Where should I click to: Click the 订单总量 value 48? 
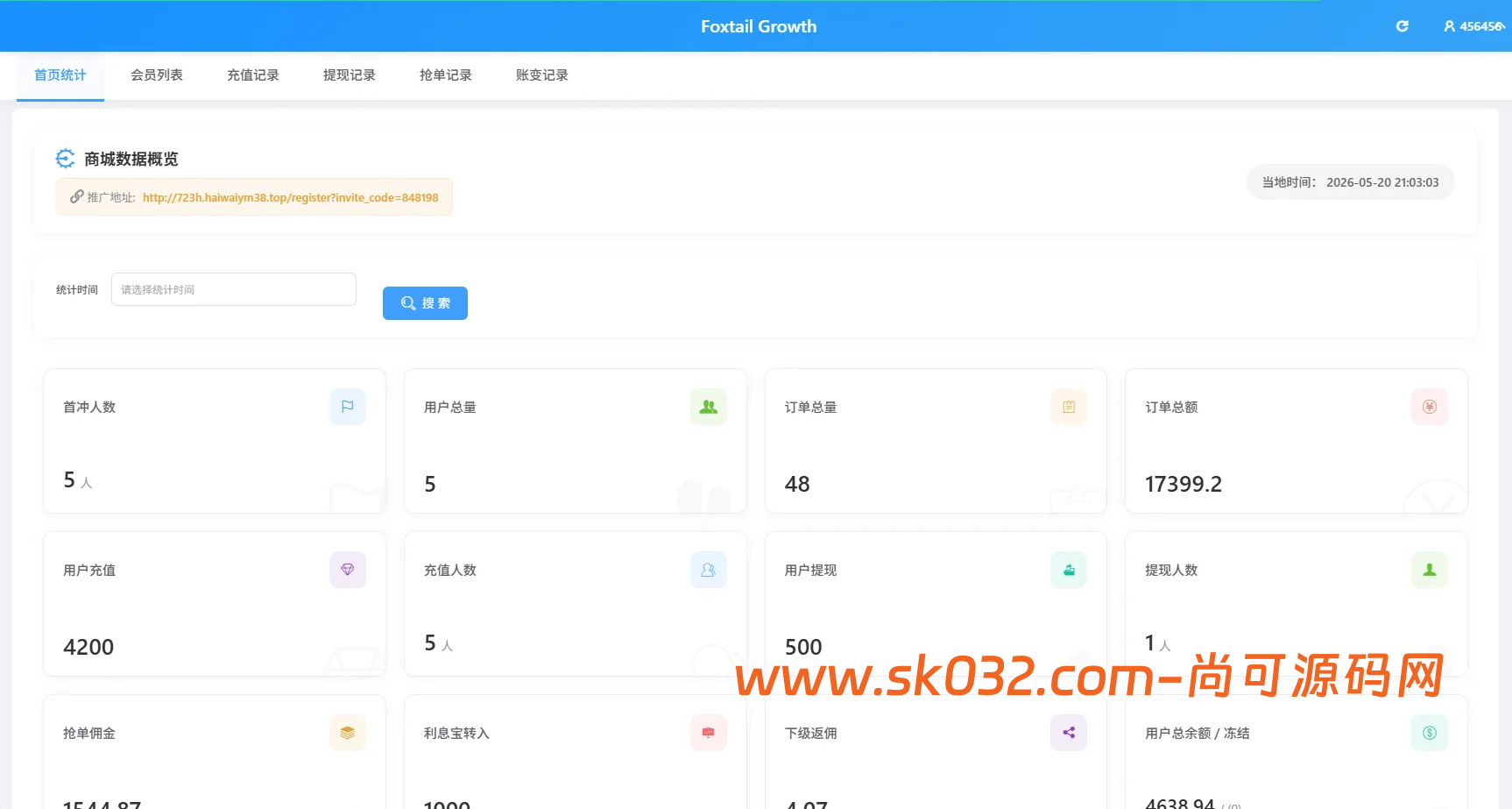coord(797,484)
